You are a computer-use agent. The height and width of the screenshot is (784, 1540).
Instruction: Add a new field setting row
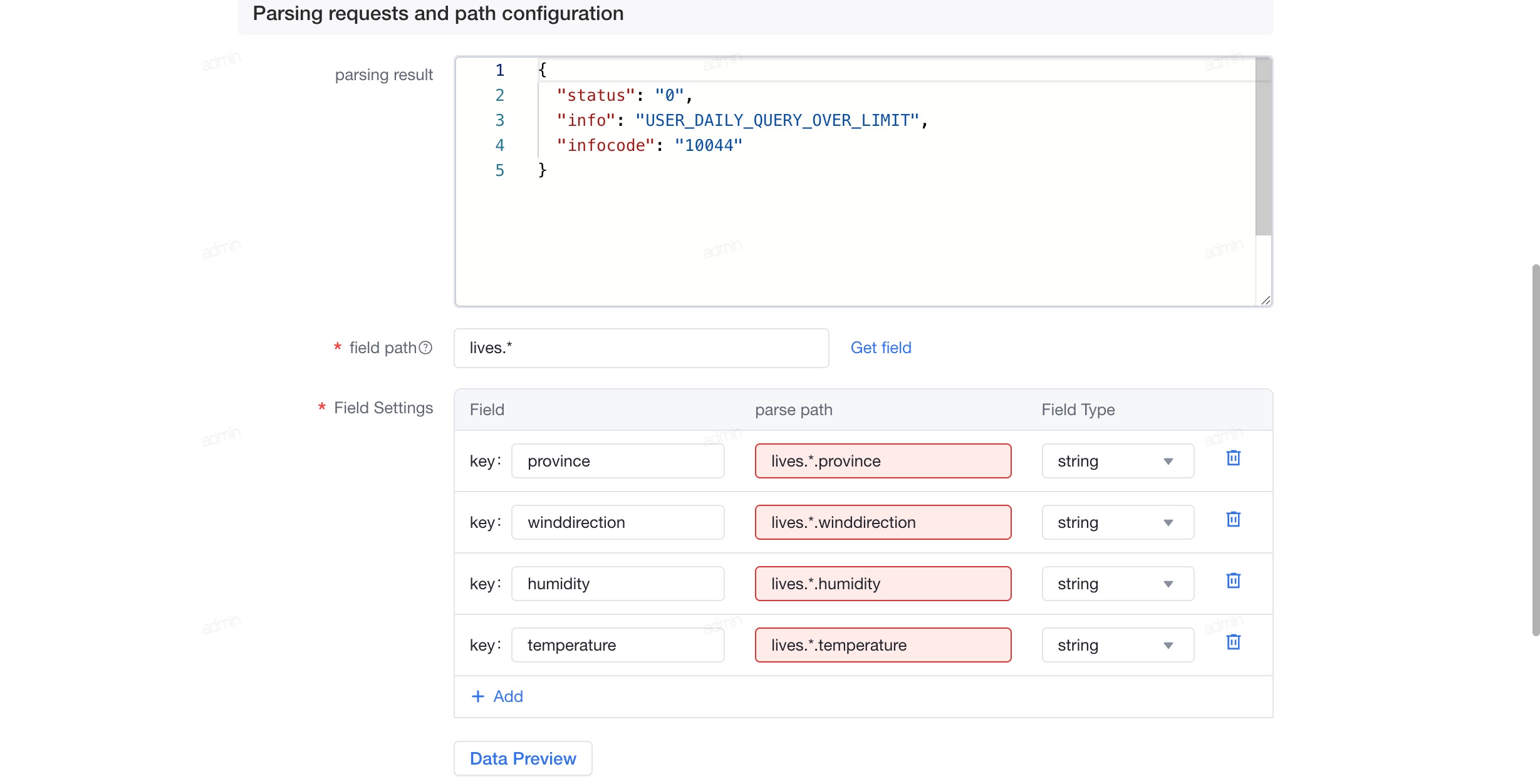point(497,696)
